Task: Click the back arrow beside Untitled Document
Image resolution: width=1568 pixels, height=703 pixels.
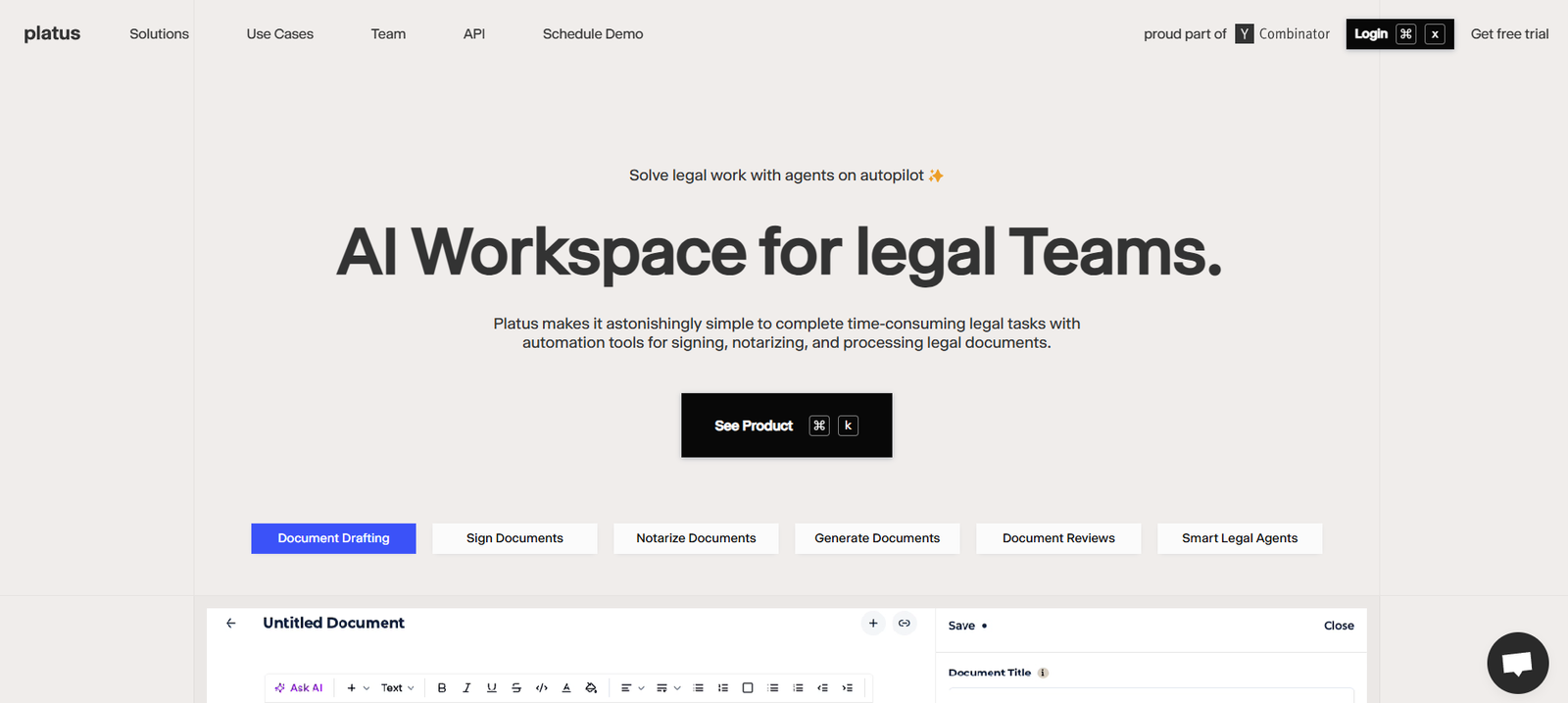Action: (x=231, y=624)
